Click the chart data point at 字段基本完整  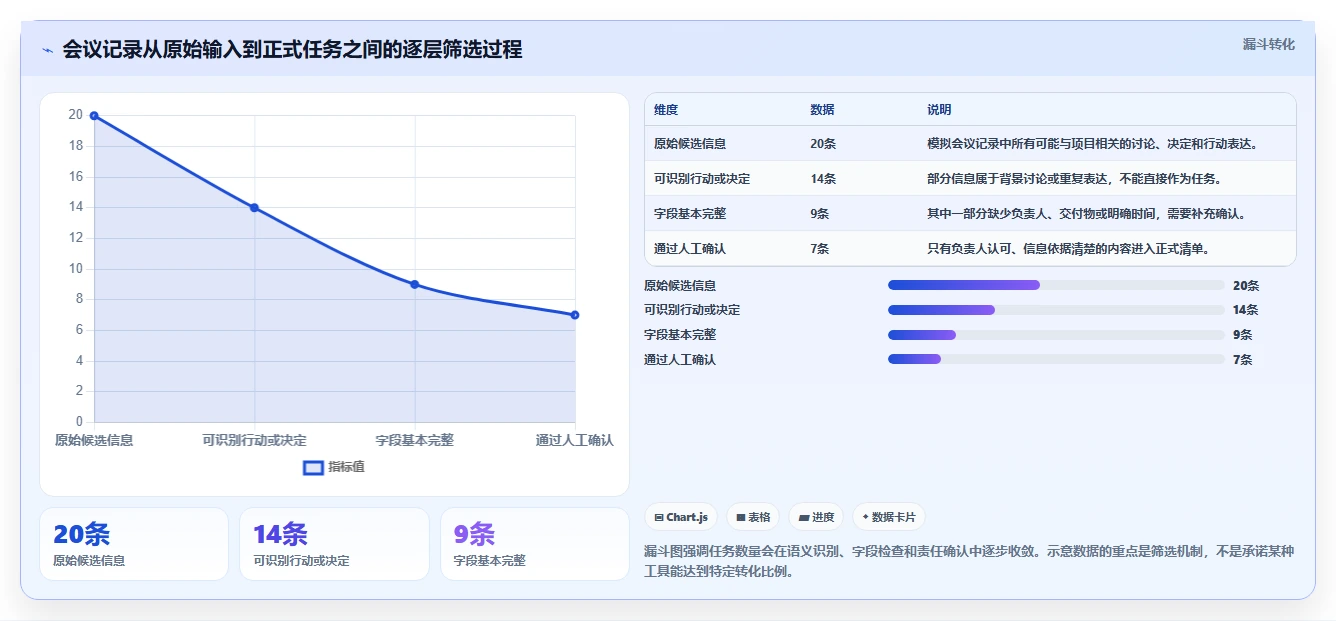414,285
